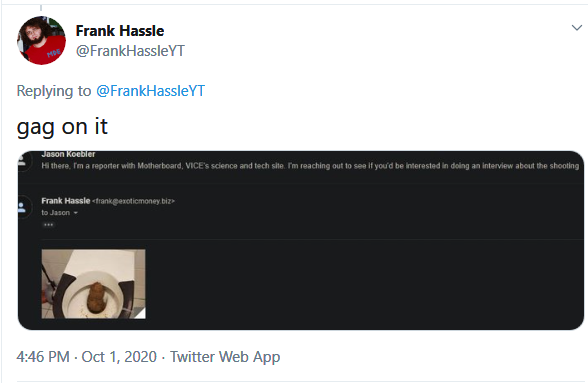The image size is (588, 383).
Task: Click Jason Koebler's contact avatar icon
Action: (x=22, y=161)
